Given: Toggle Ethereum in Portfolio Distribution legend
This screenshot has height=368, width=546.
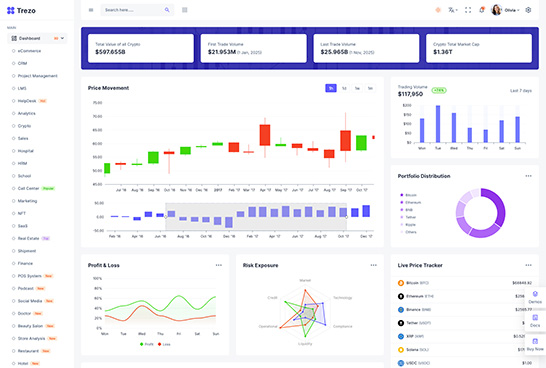Looking at the screenshot, I should tap(411, 202).
